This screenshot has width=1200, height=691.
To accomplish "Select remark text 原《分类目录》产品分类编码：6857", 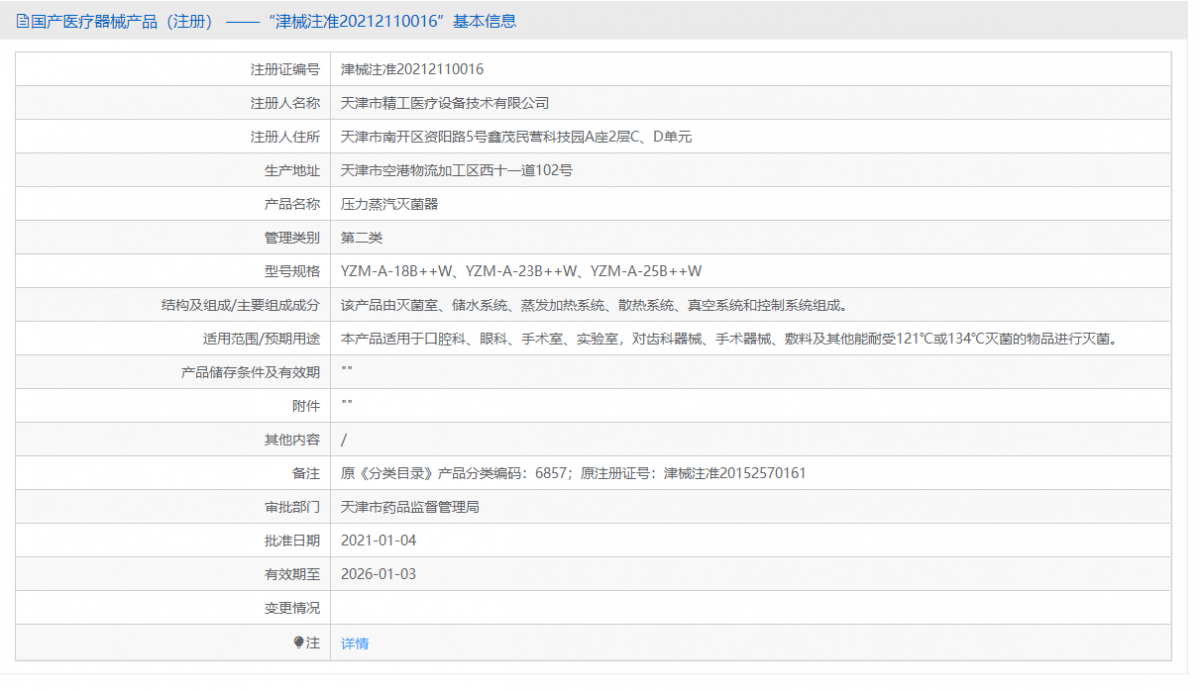I will (455, 474).
